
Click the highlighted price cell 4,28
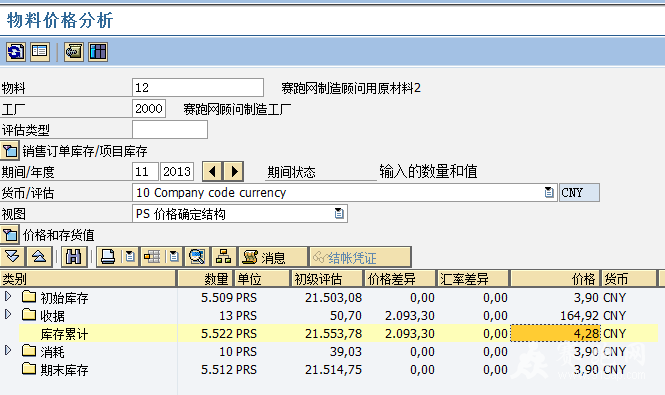click(x=555, y=333)
